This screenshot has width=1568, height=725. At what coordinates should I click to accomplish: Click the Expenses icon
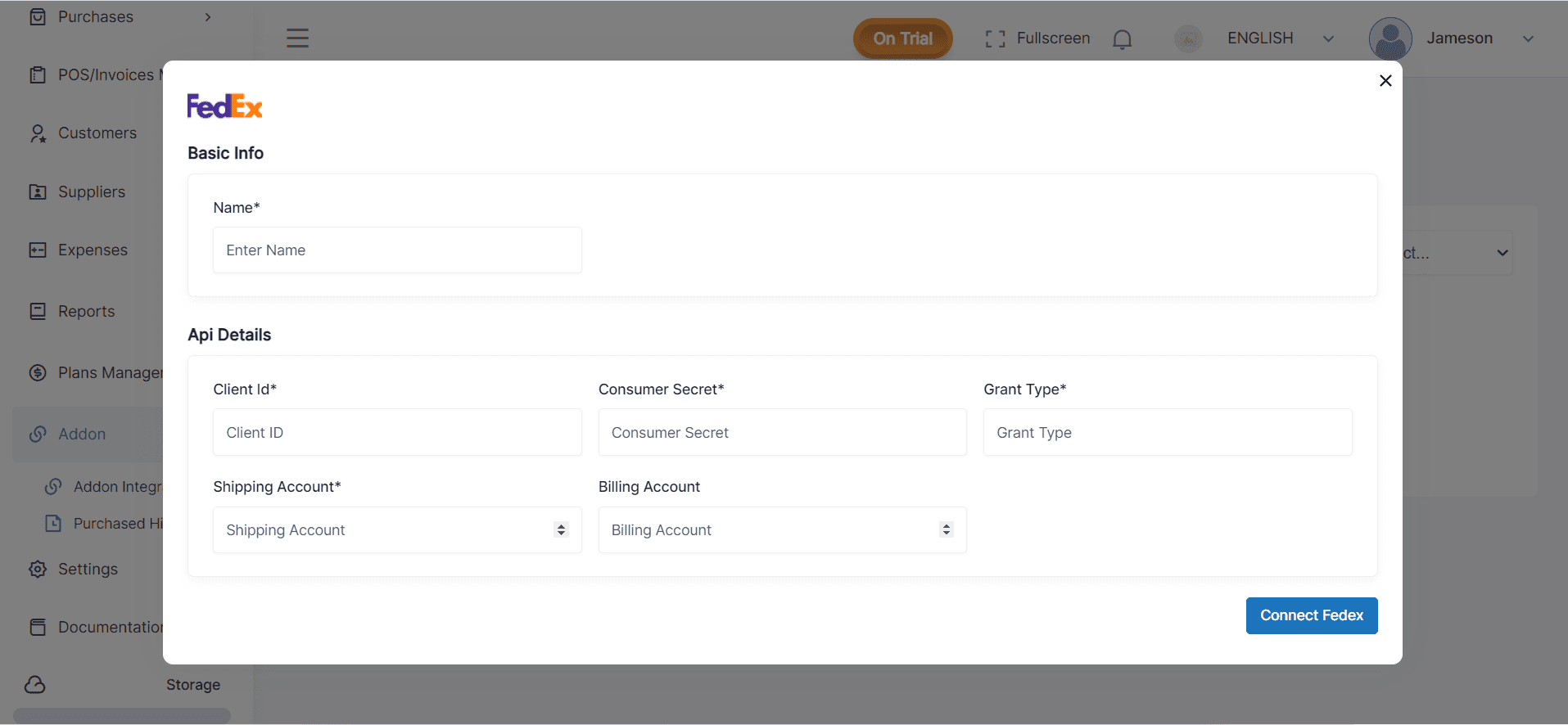click(38, 250)
